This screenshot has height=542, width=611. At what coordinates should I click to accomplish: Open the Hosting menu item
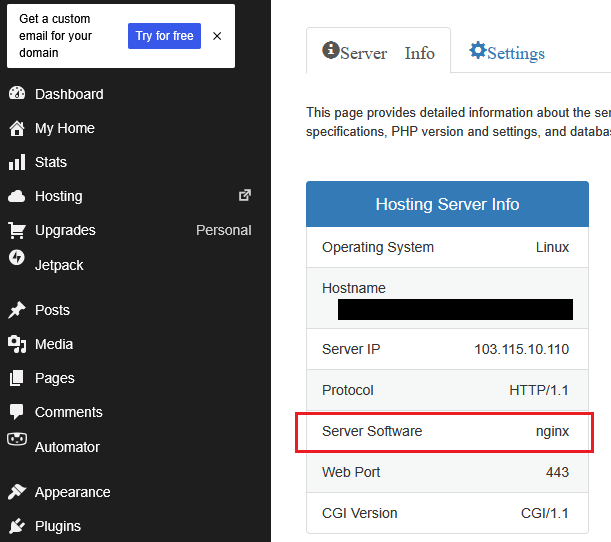58,196
